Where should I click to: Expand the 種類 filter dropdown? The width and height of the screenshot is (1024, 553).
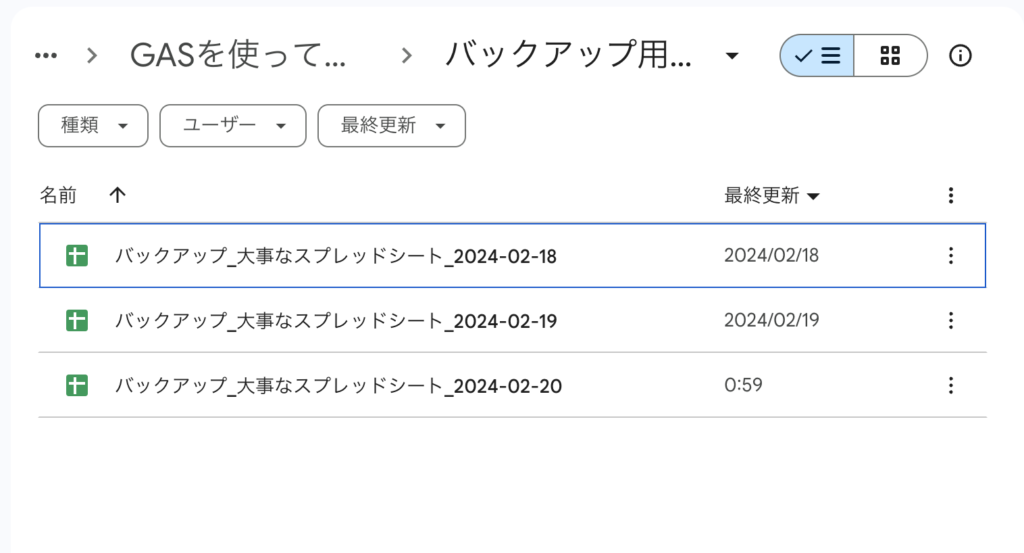tap(93, 126)
